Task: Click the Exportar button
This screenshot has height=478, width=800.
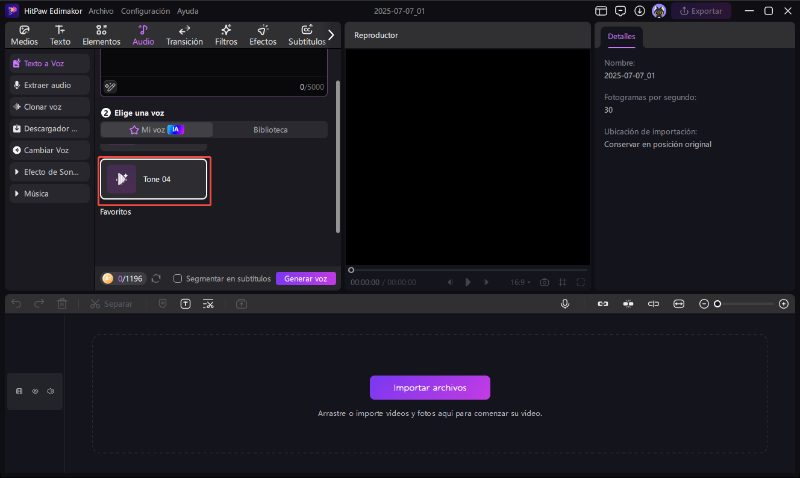Action: (701, 11)
